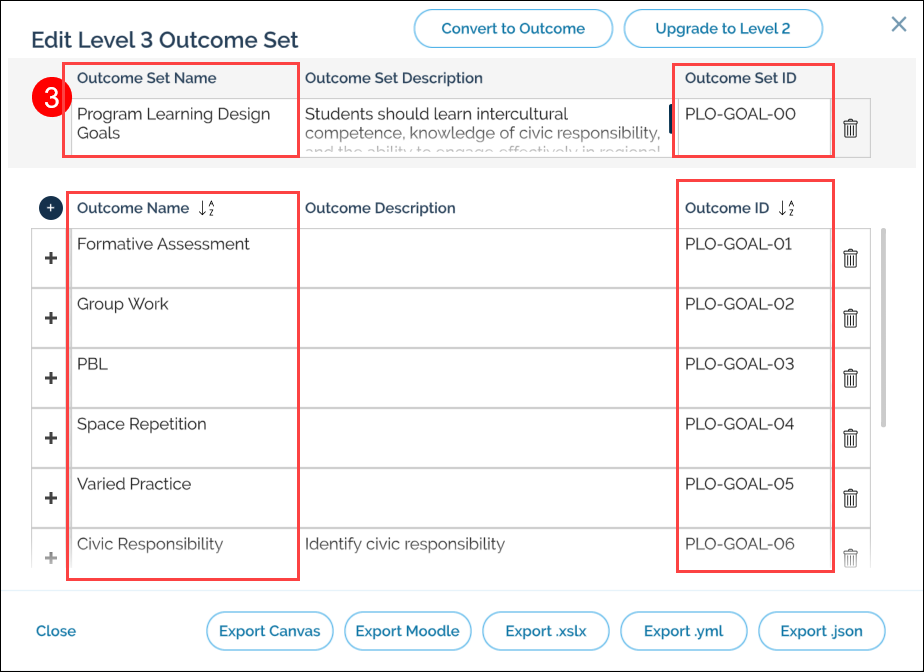Sort outcomes by Outcome ID
Viewport: 924px width, 672px height.
click(786, 208)
